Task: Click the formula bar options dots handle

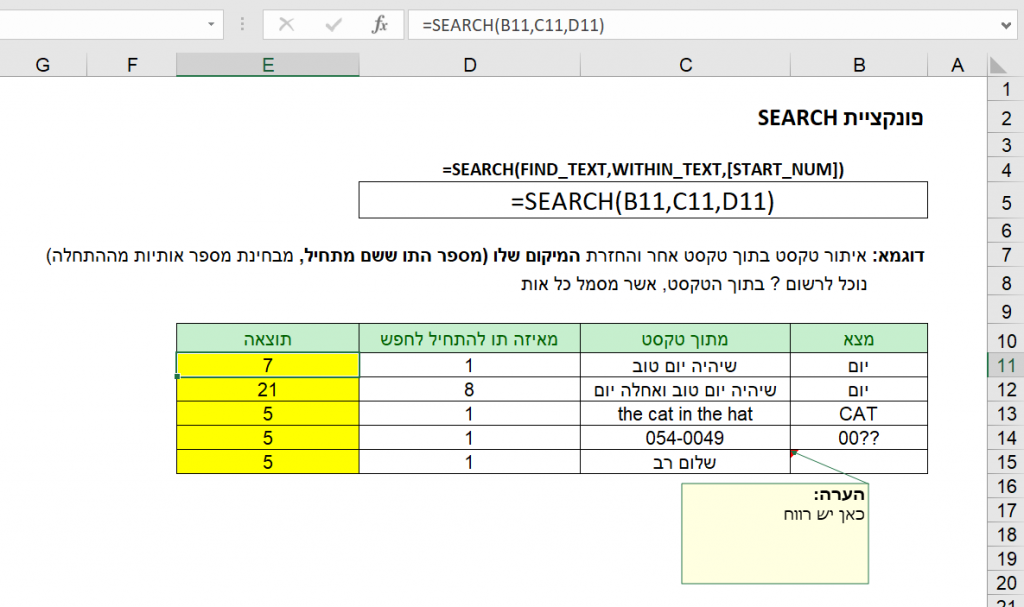Action: point(242,25)
